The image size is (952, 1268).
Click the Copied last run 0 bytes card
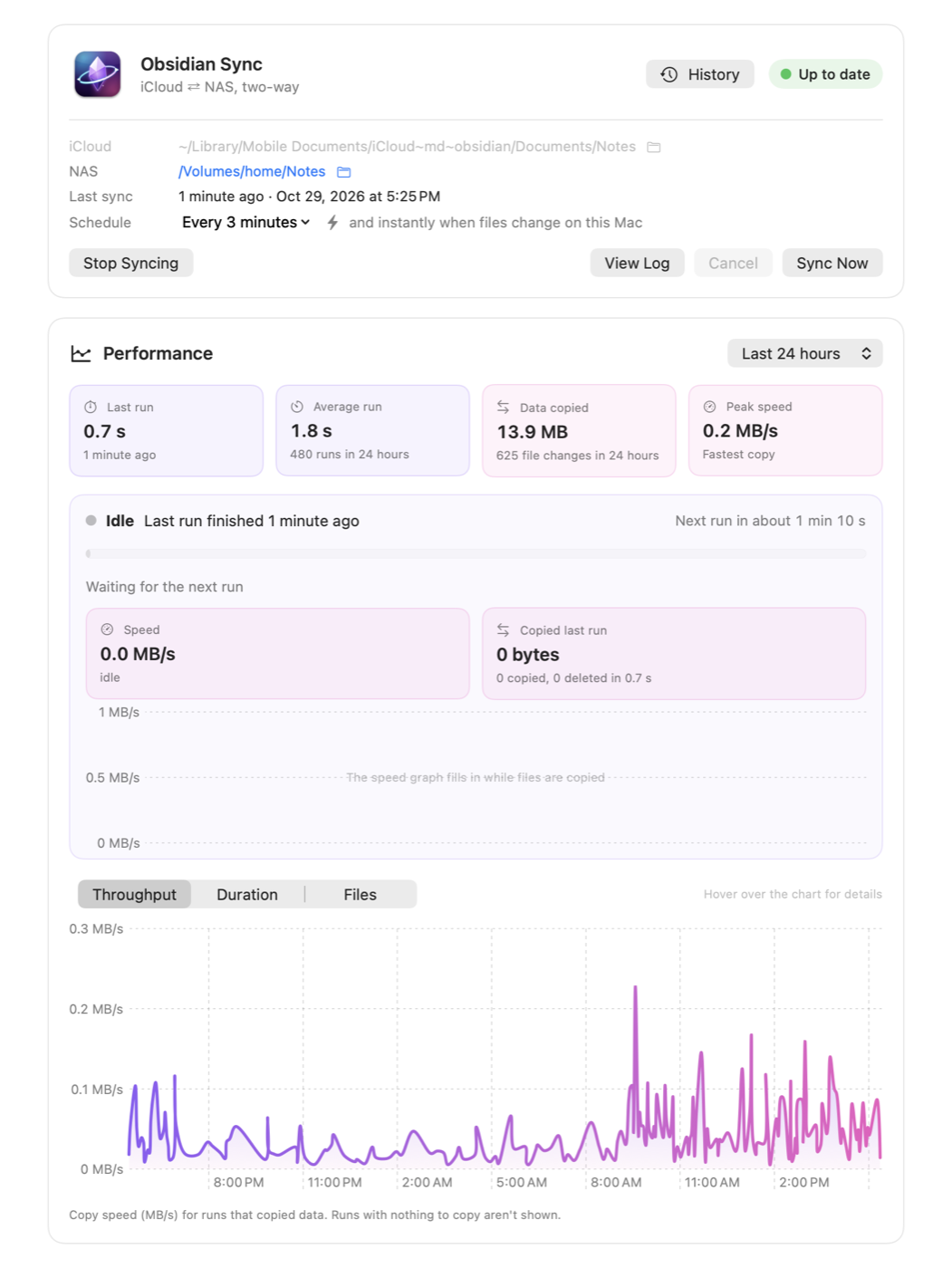[x=674, y=654]
